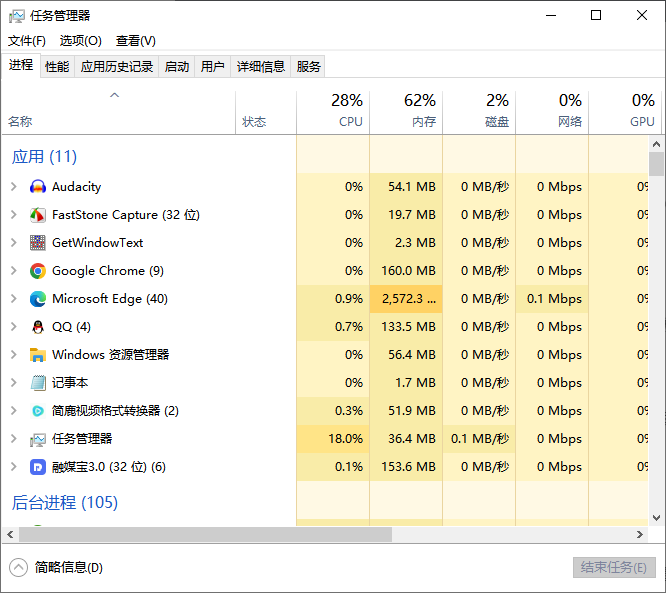The width and height of the screenshot is (666, 593).
Task: Open the 文件(F) menu
Action: tap(27, 41)
